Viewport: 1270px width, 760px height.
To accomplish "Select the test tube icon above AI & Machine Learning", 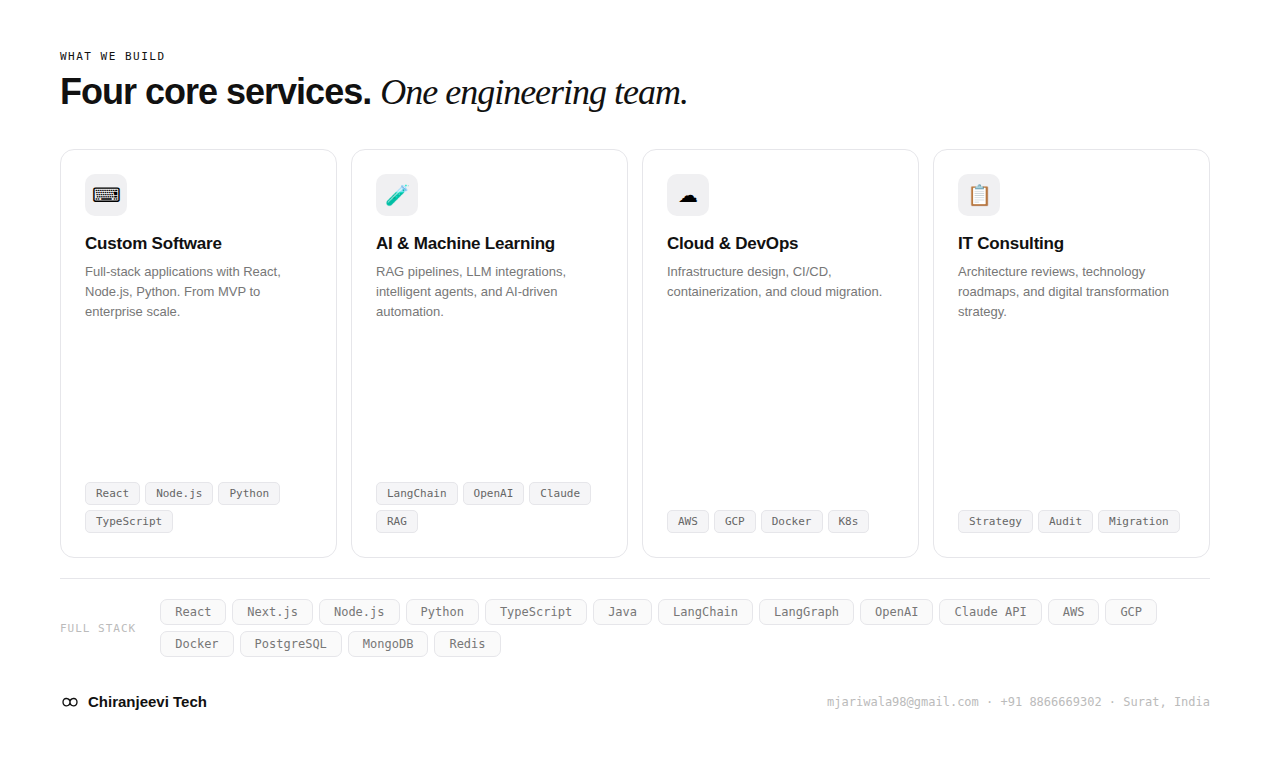I will coord(397,195).
